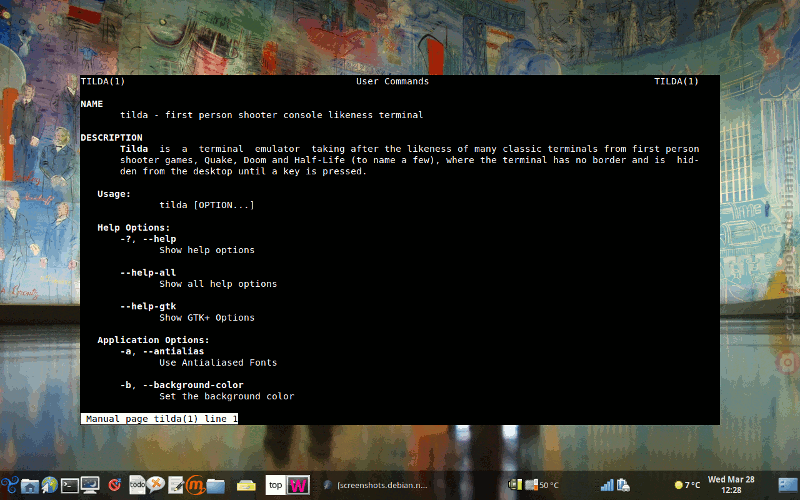This screenshot has width=800, height=500.
Task: Click the 'Help Options:' heading
Action: 134,228
